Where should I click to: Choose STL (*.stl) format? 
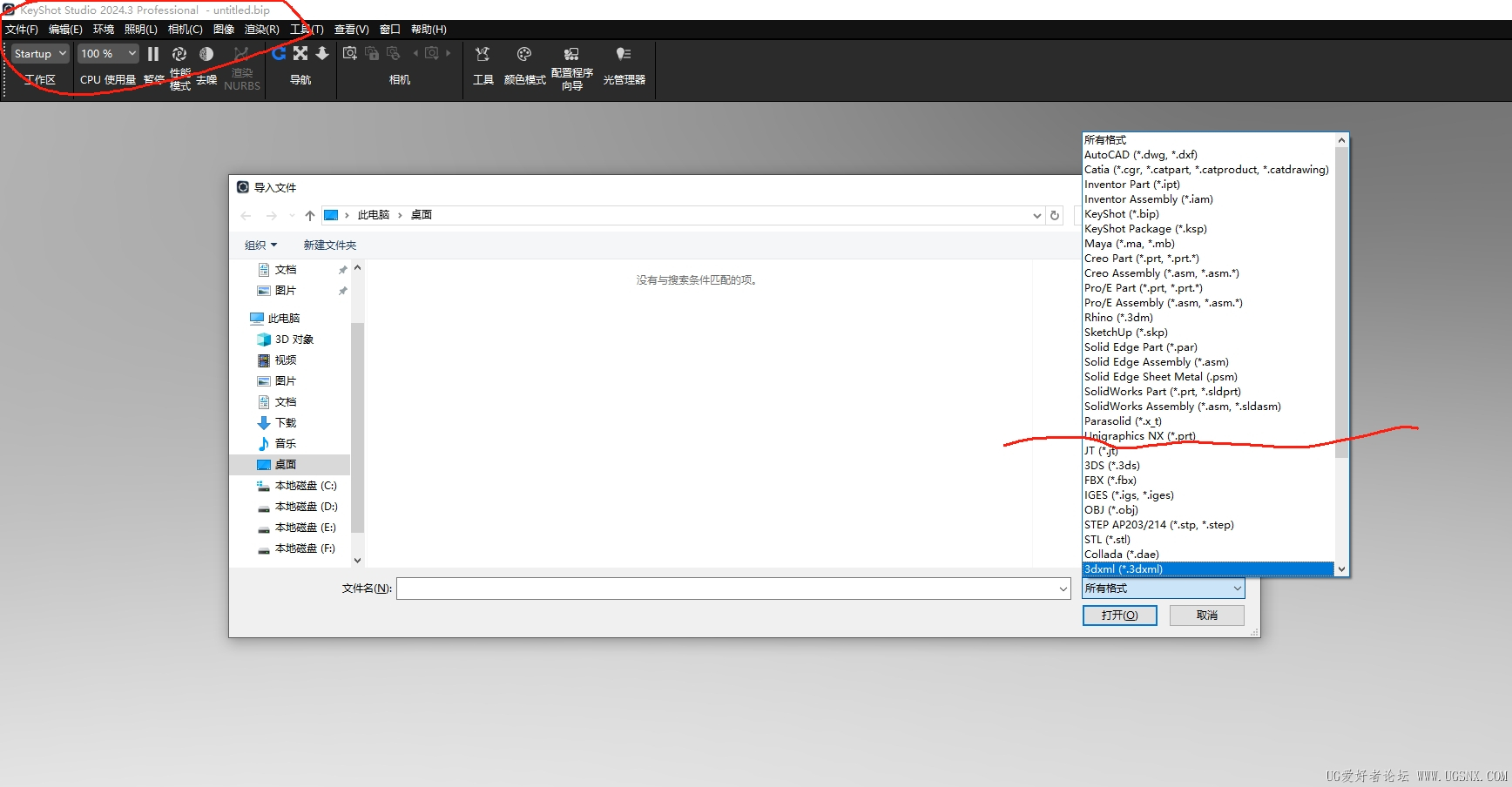click(x=1209, y=540)
